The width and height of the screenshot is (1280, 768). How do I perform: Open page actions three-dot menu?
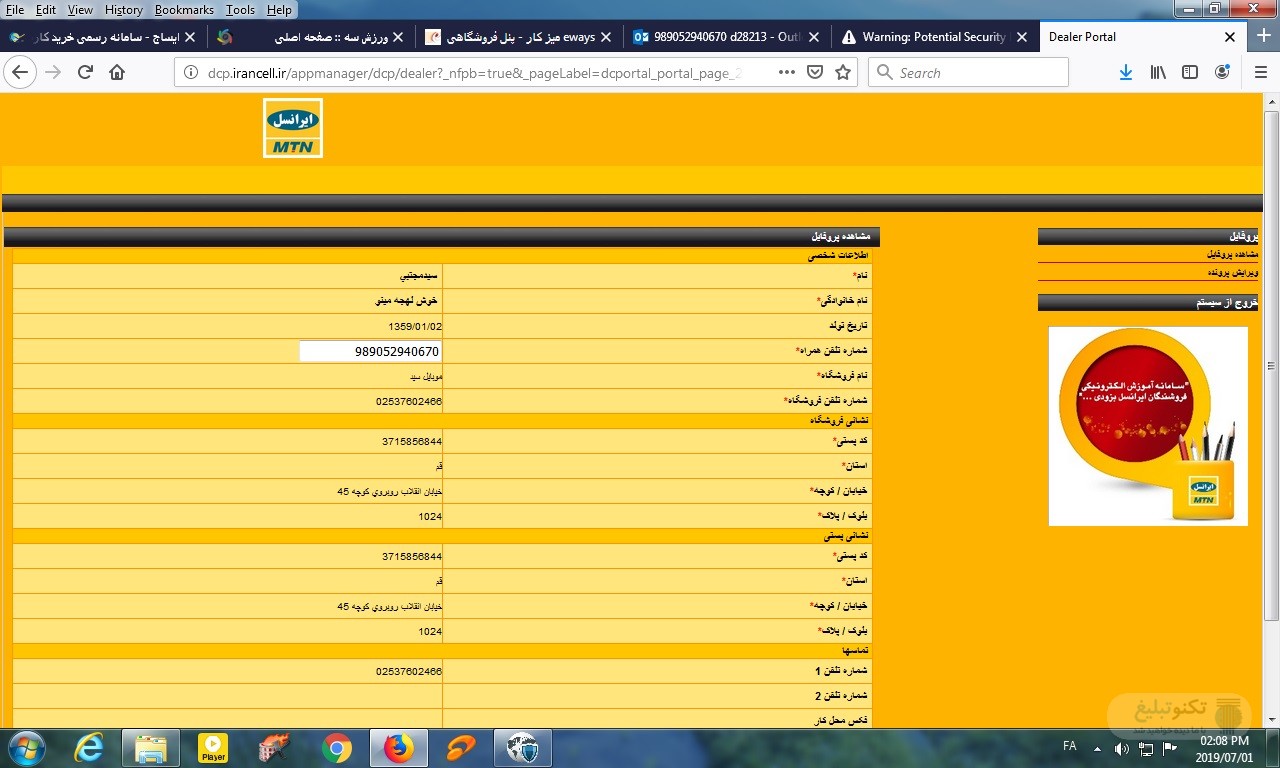[x=787, y=72]
